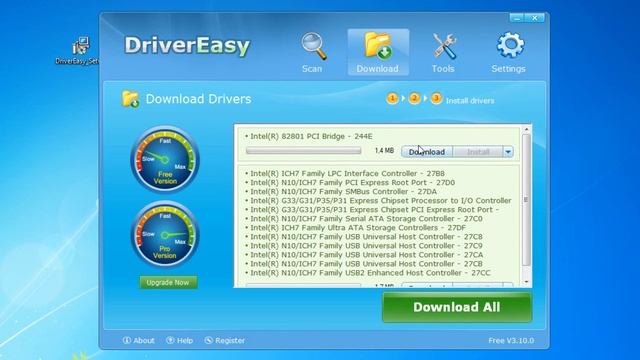
Task: Select 'Express Chipset Processor to I/O Controller' row
Action: pos(378,200)
